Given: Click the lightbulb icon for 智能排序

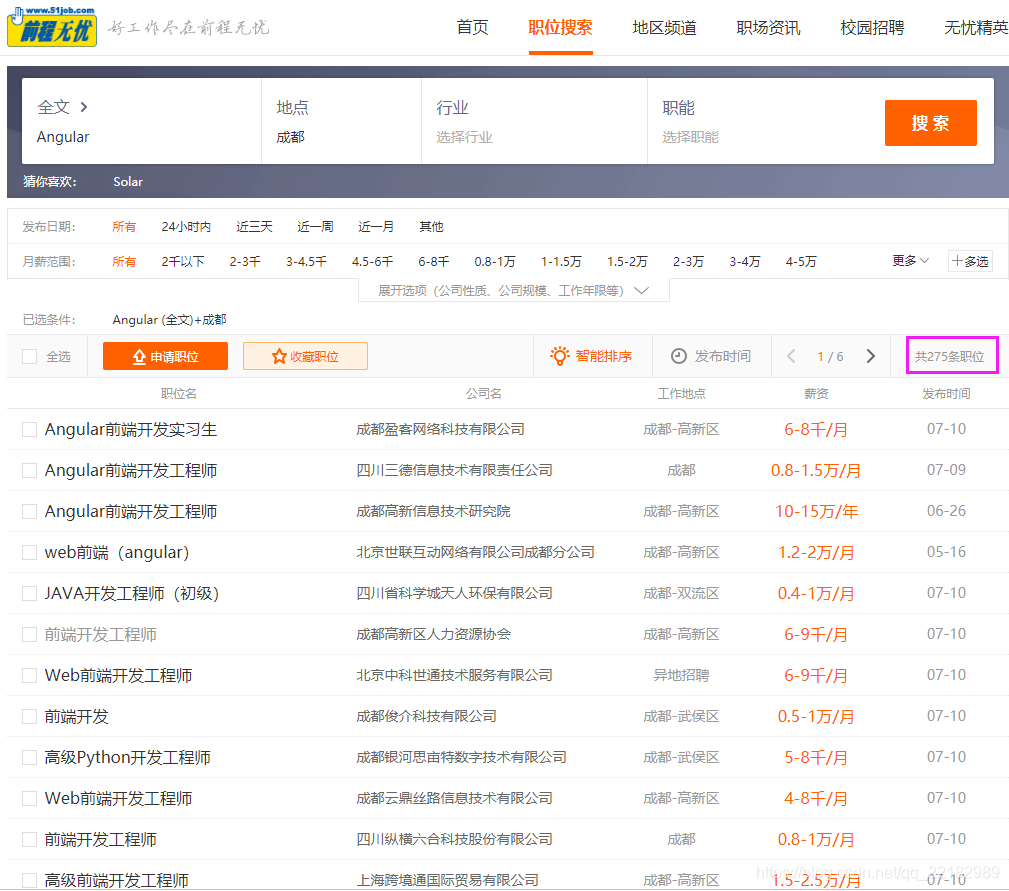Looking at the screenshot, I should point(560,356).
